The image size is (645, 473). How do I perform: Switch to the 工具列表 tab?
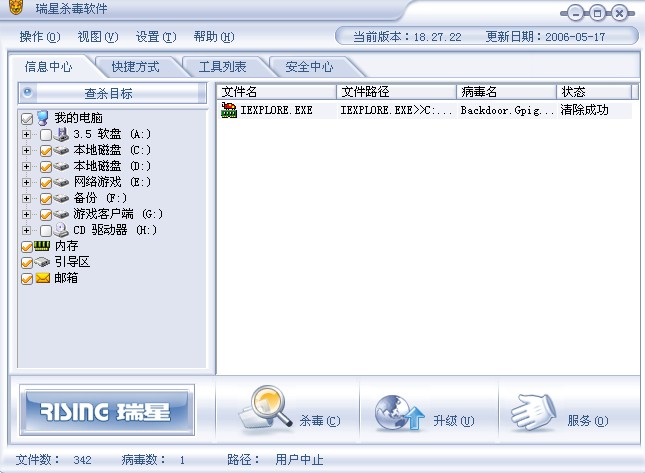tap(223, 67)
